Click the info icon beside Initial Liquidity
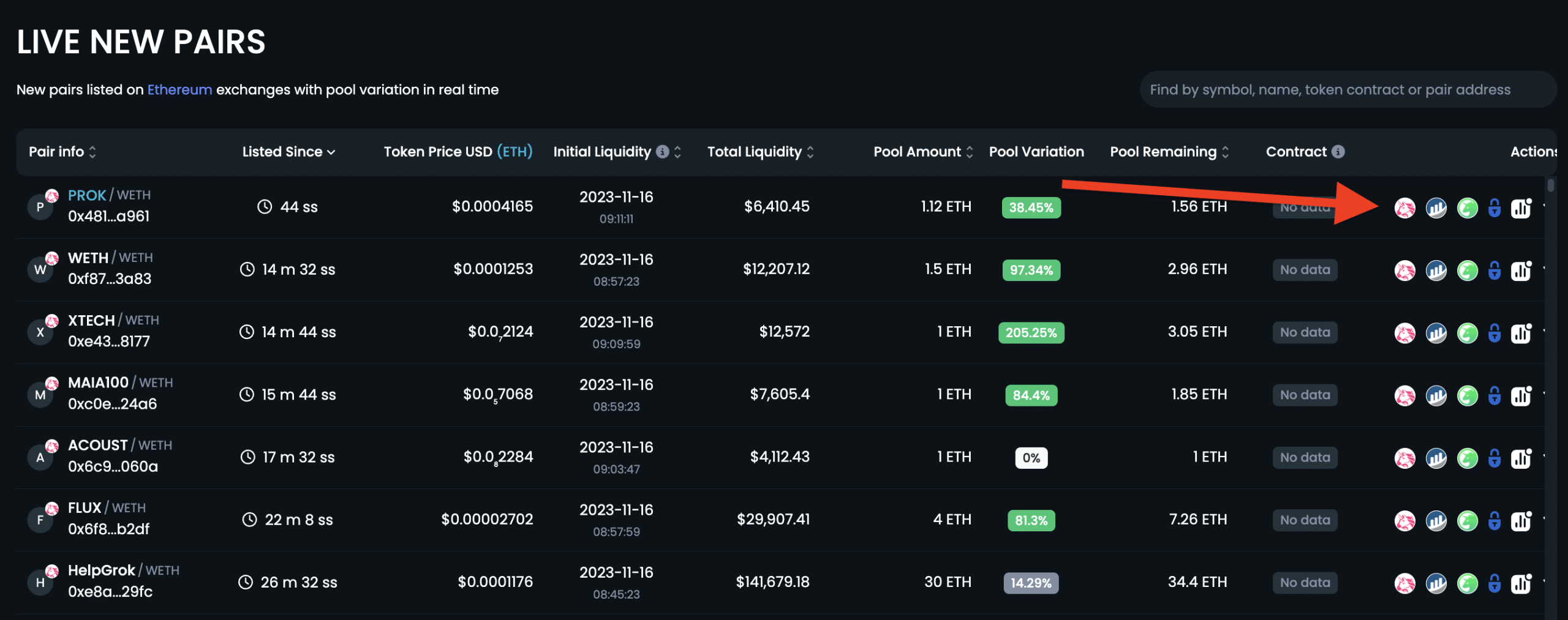Screen dimensions: 1568x620 pyautogui.click(x=663, y=152)
